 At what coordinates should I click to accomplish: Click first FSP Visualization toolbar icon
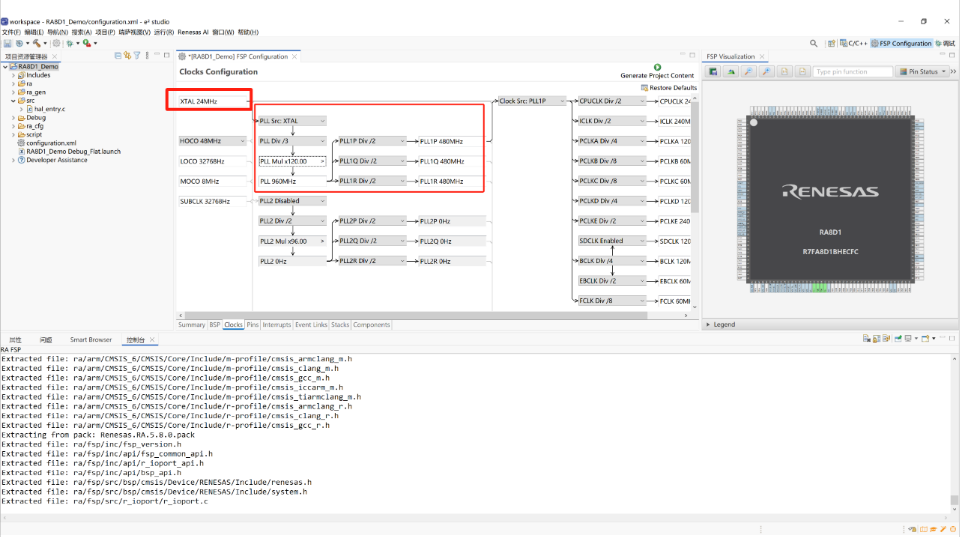pyautogui.click(x=713, y=72)
